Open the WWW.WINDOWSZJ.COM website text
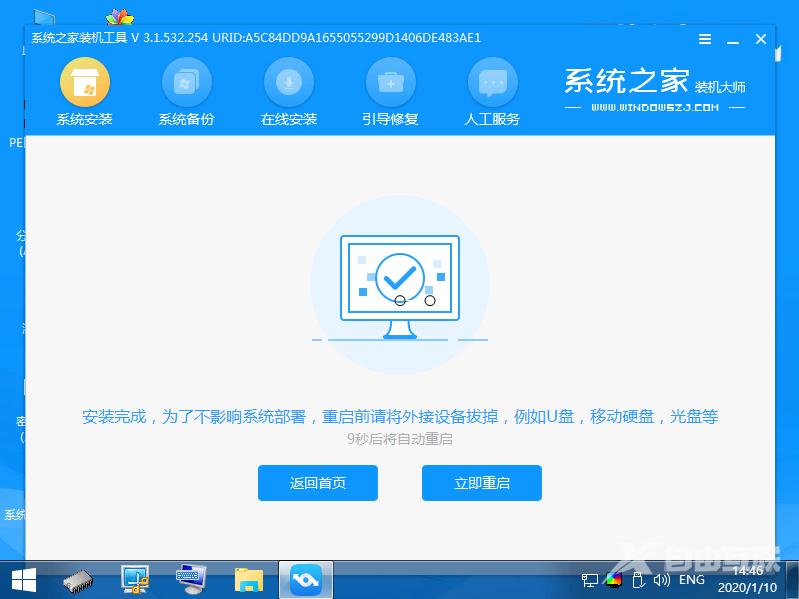The height and width of the screenshot is (599, 799). 655,107
